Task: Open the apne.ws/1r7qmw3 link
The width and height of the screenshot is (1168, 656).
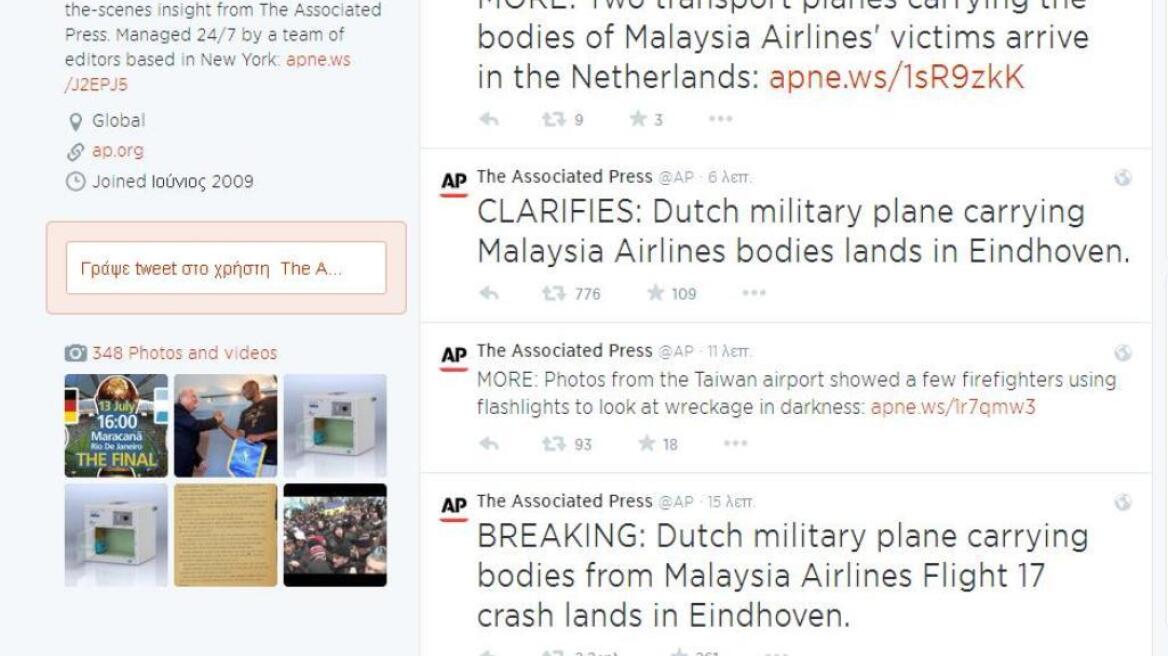Action: tap(953, 407)
